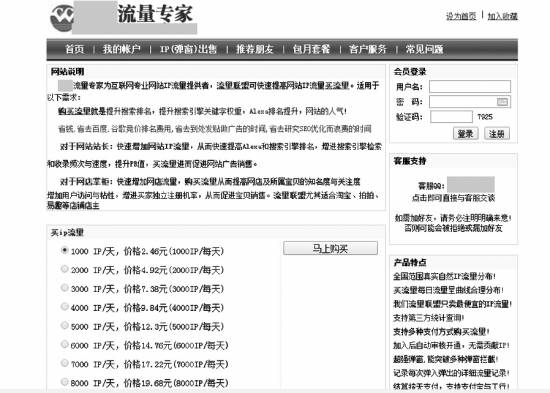Open the 客户服务 navigation item

pyautogui.click(x=368, y=49)
